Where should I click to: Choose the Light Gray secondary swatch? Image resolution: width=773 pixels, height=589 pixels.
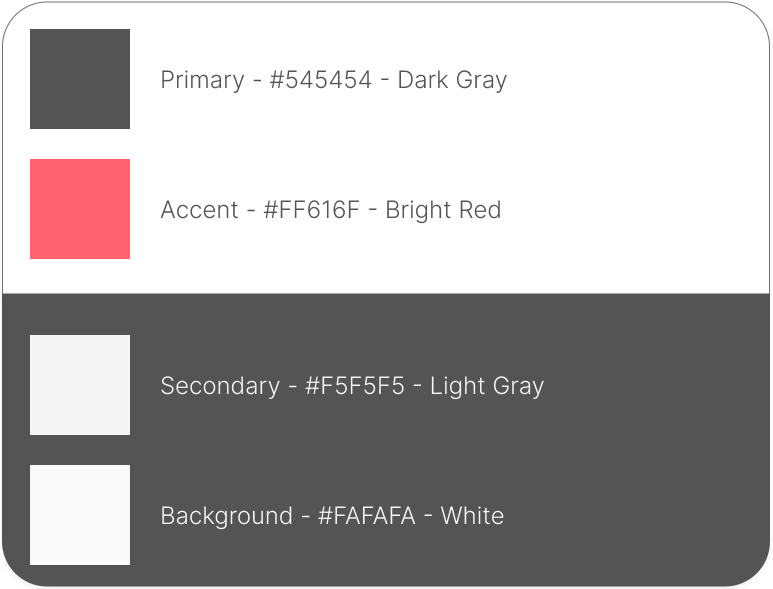80,385
